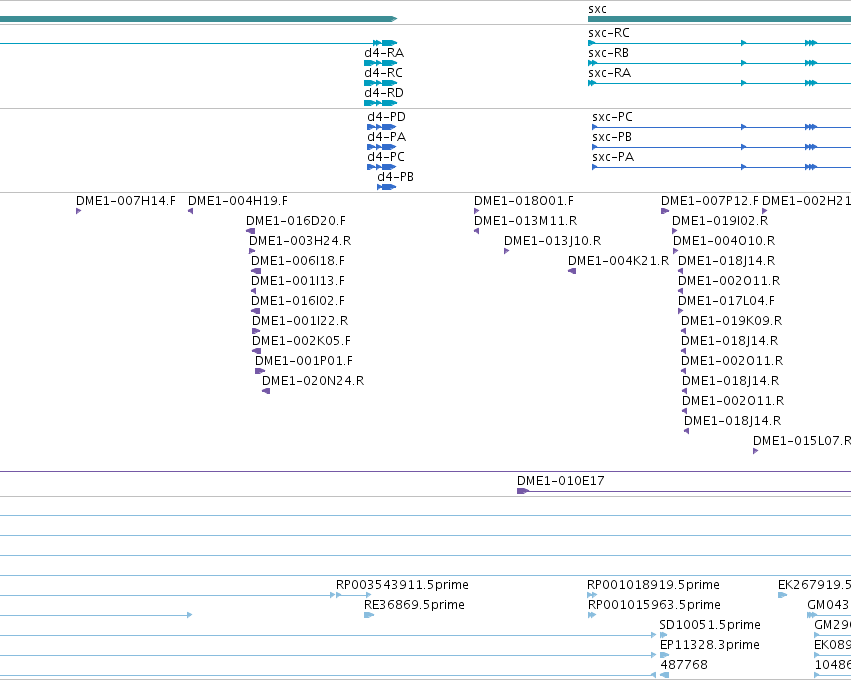
Task: Select BAC end DME1-016D20.F
Action: 296,221
